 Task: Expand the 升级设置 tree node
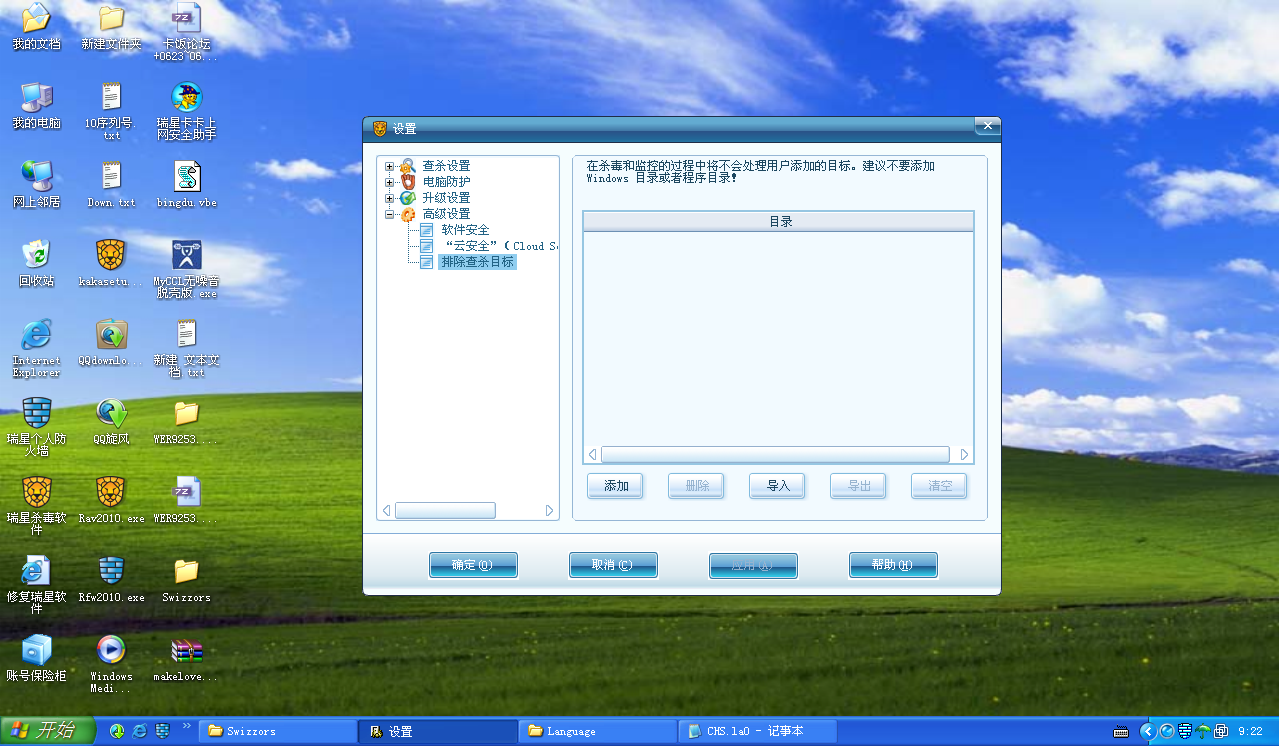390,198
